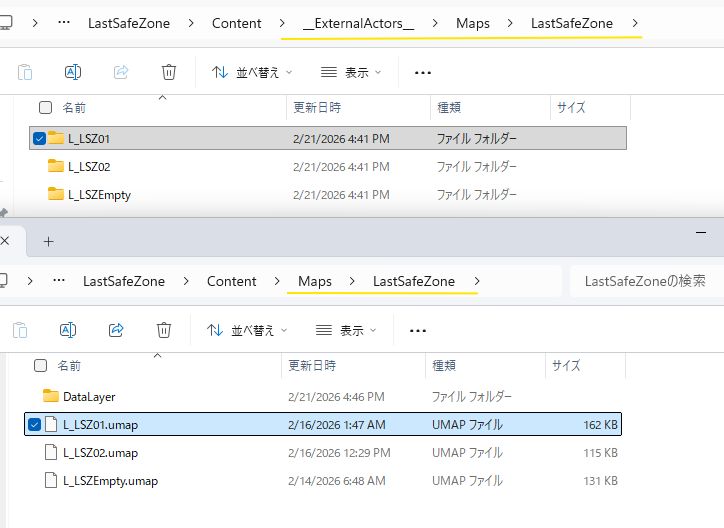Sort by Date modified (更新日時) in the upper window
The height and width of the screenshot is (528, 724).
(317, 108)
